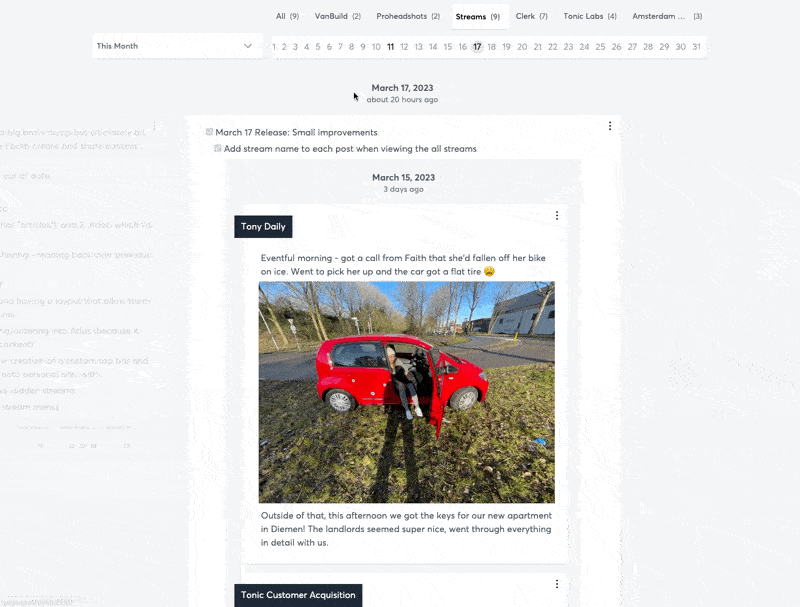Open three-dot menu on Tonic Customer Acquisition post

click(x=557, y=584)
